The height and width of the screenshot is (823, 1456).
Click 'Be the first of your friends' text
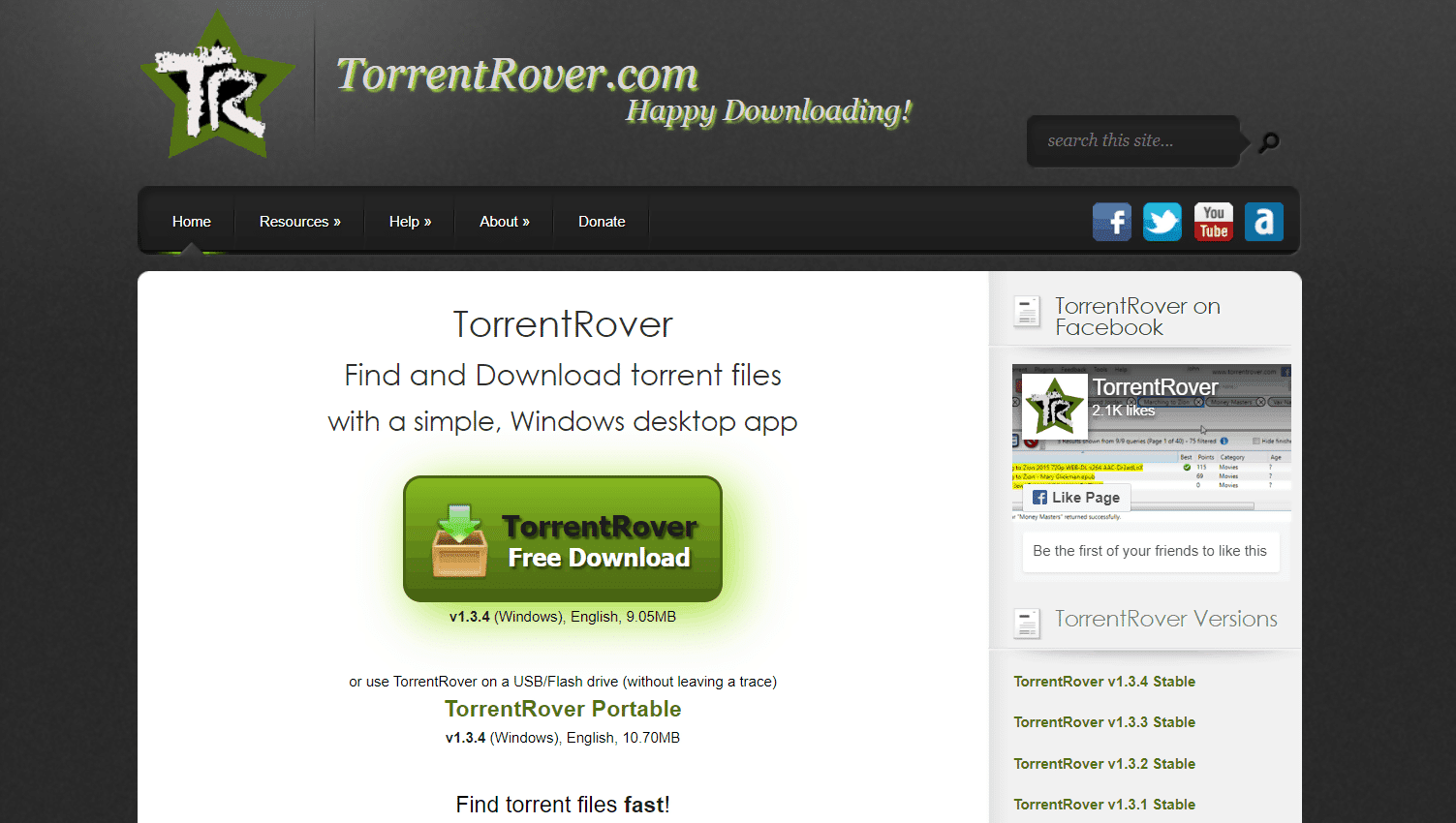(x=1150, y=551)
